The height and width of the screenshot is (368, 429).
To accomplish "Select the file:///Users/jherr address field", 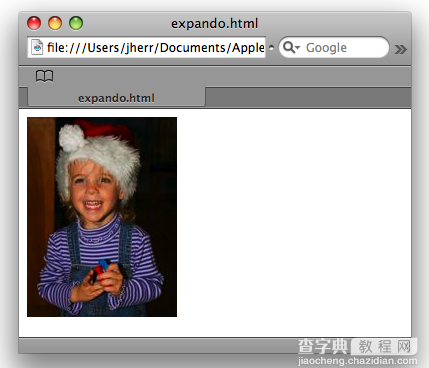I will (146, 47).
